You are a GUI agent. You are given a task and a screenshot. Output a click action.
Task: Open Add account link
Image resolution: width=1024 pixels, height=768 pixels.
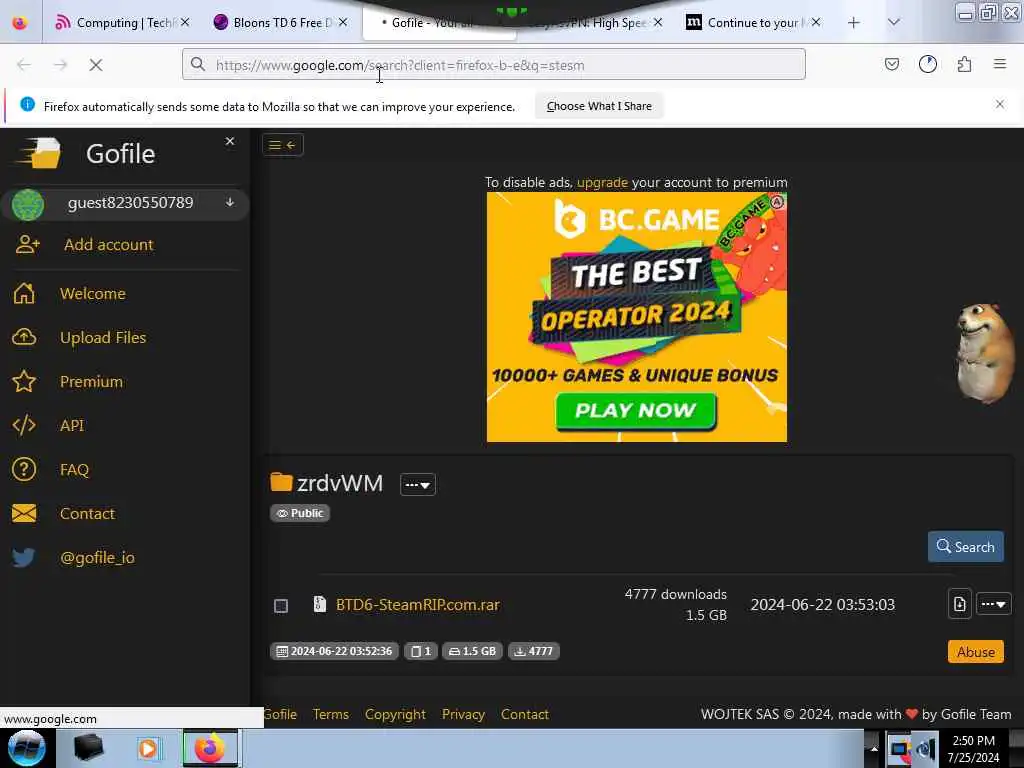pyautogui.click(x=108, y=245)
